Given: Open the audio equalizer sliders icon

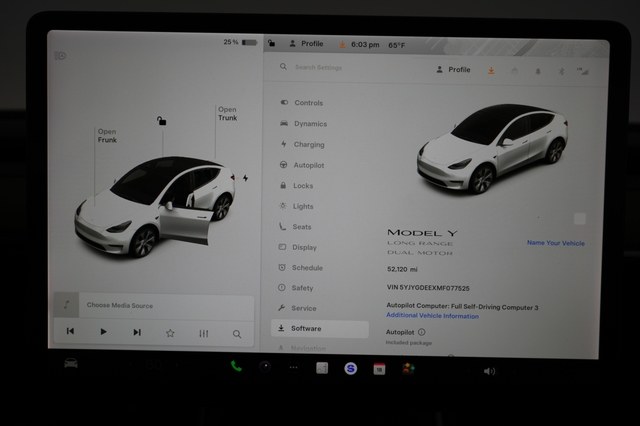Looking at the screenshot, I should click(204, 333).
